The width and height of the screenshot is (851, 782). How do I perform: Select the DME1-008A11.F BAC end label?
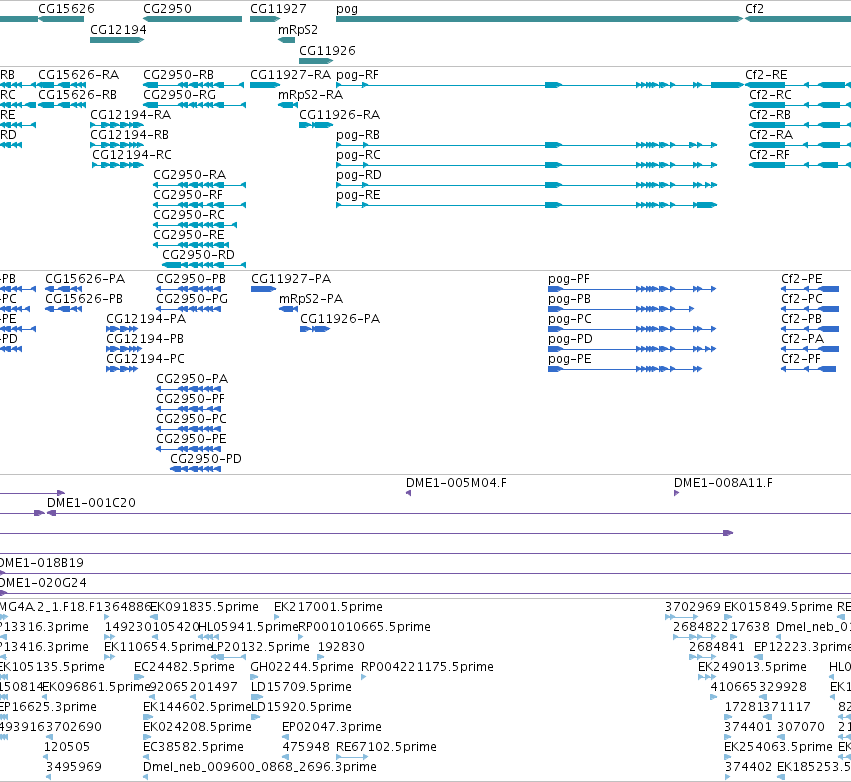[723, 482]
